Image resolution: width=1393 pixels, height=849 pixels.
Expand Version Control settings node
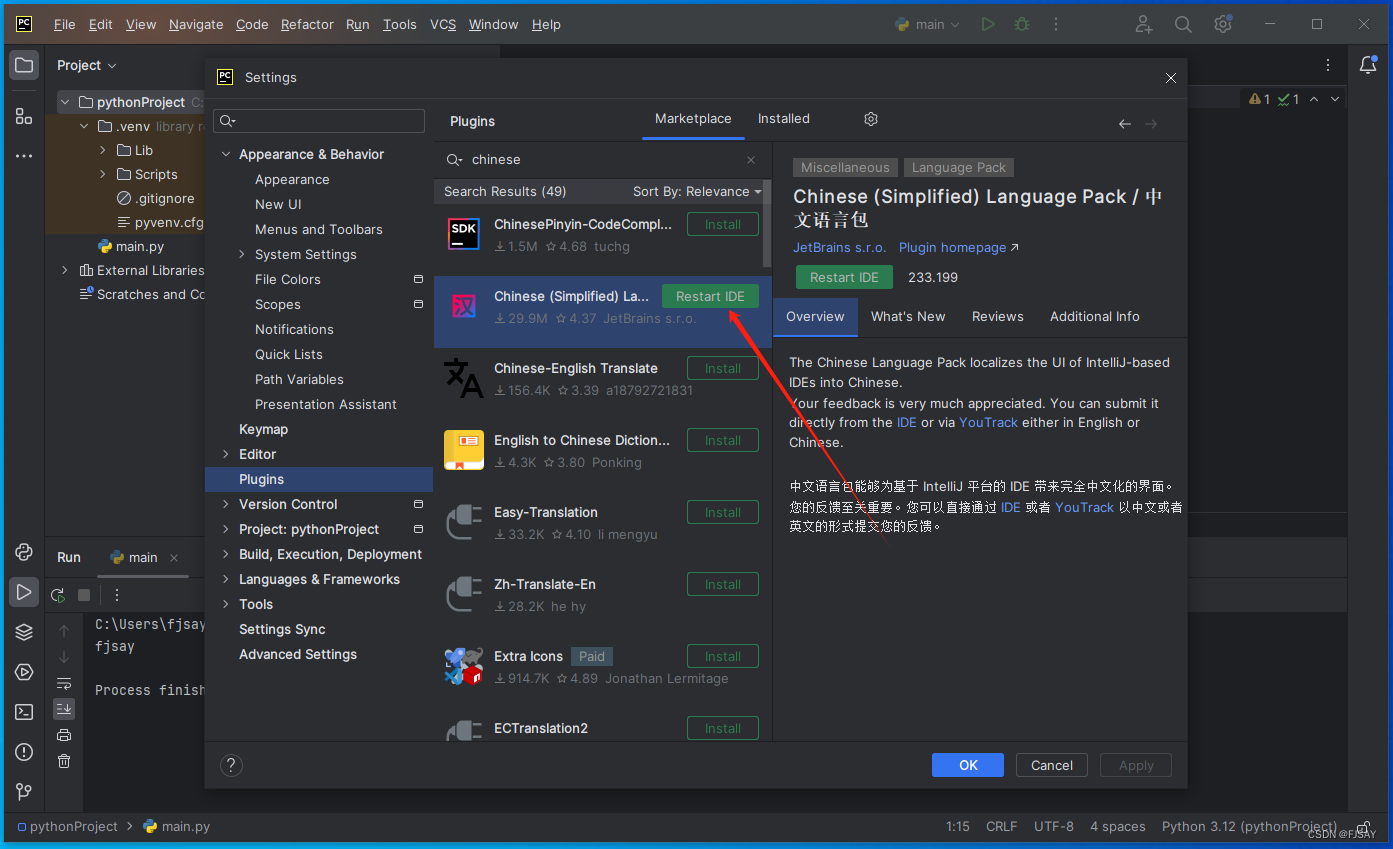(x=226, y=504)
